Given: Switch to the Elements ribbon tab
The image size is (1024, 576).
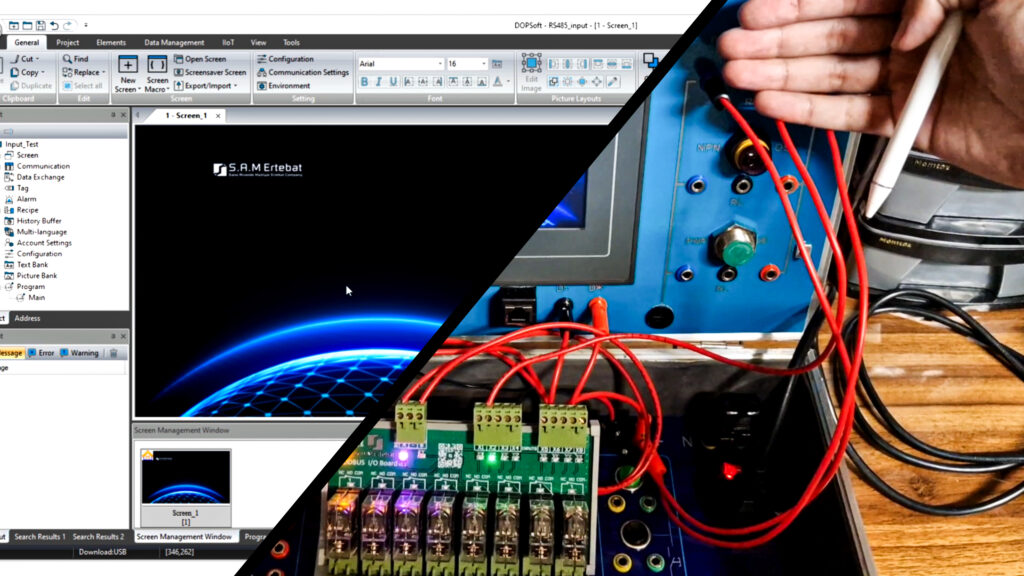Looking at the screenshot, I should [111, 43].
